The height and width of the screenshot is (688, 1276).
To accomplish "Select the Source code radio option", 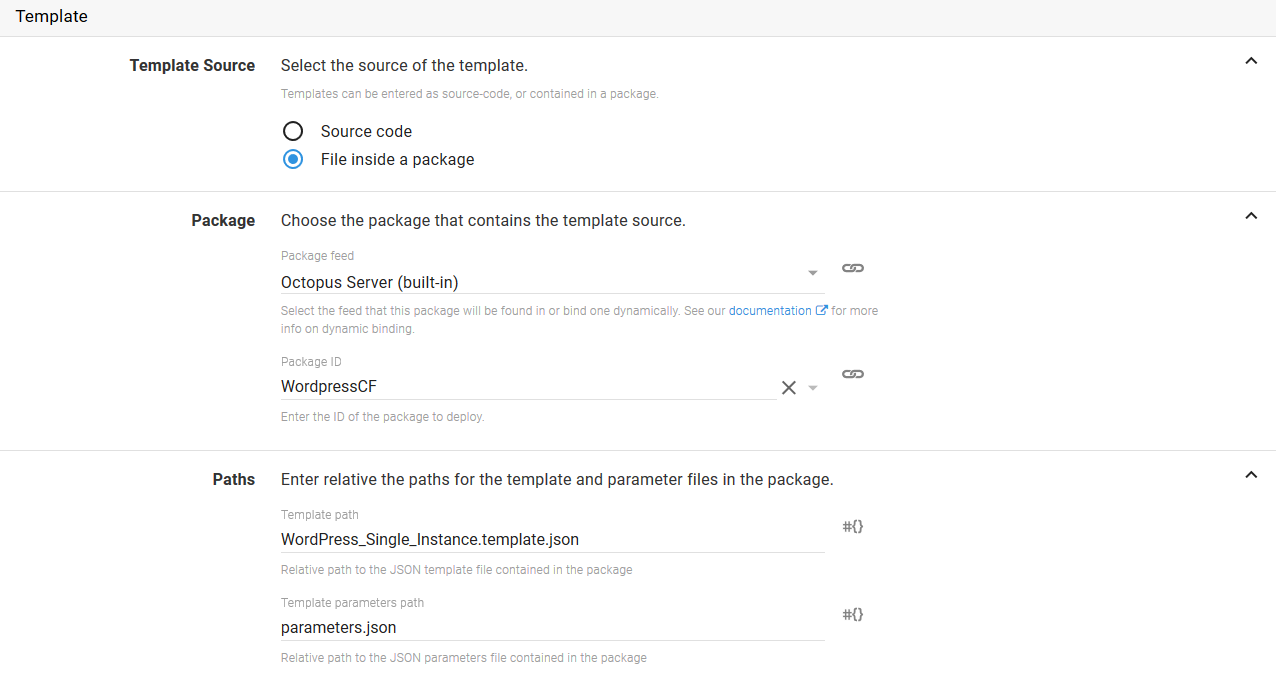I will click(x=293, y=131).
